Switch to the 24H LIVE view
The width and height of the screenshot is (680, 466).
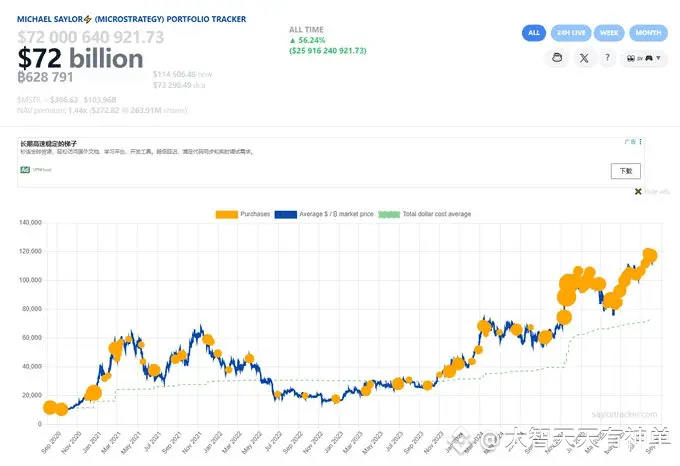(x=571, y=33)
